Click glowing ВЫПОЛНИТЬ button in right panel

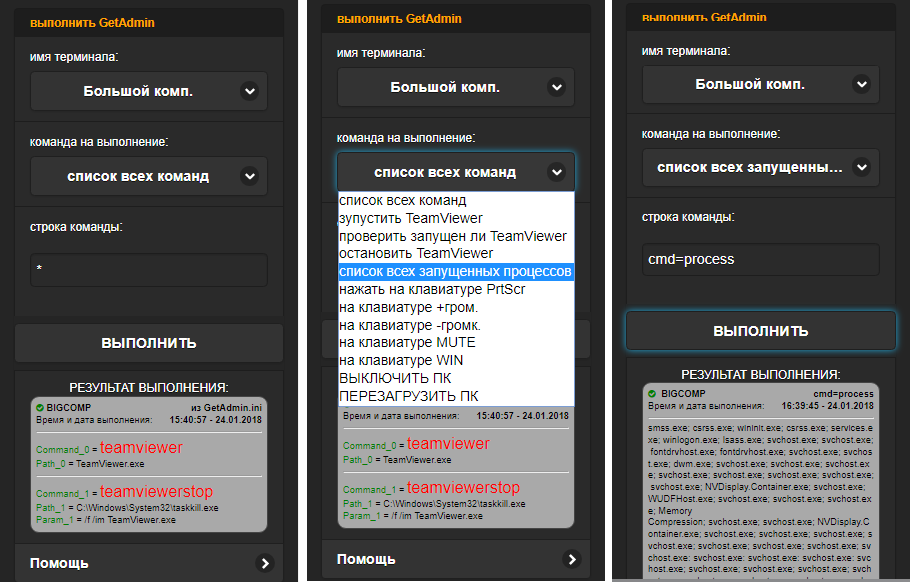(x=761, y=331)
